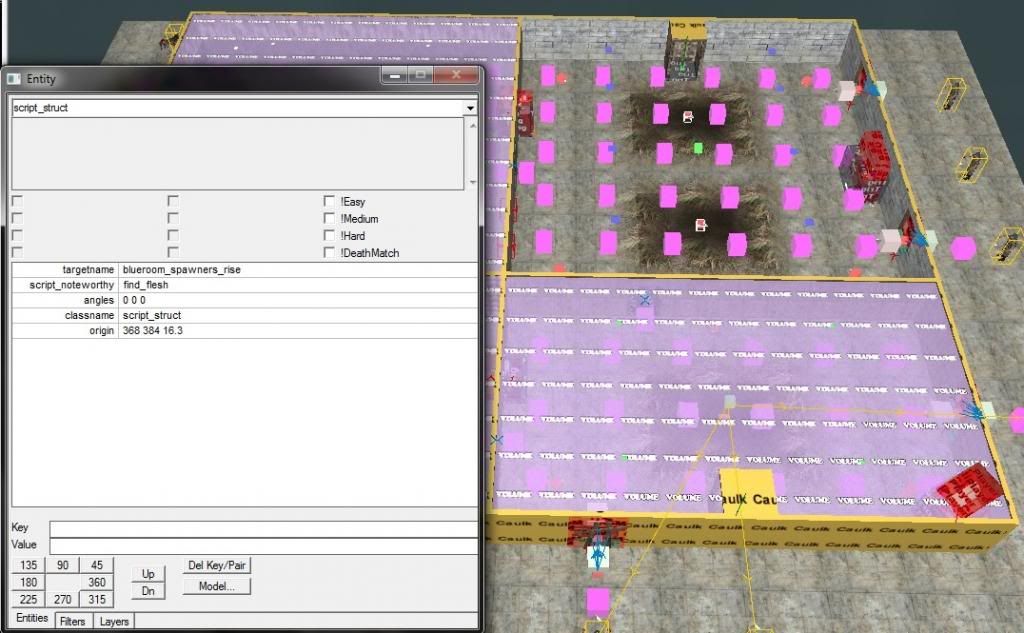Switch to the Entities tab

pos(32,618)
